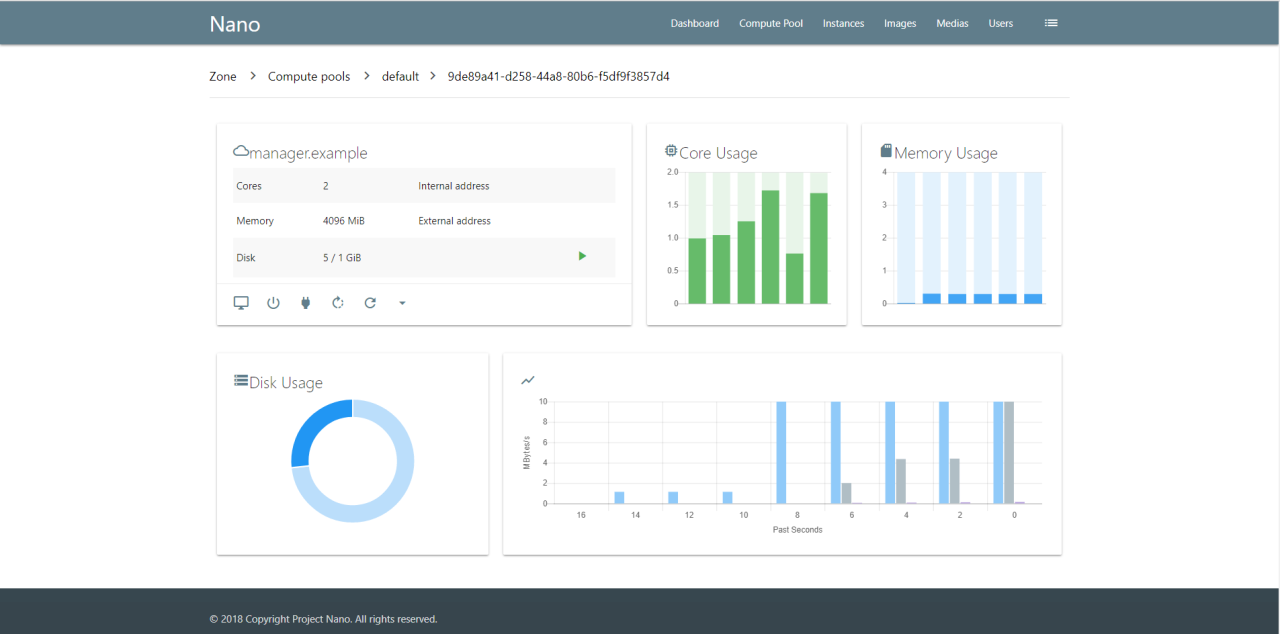Navigate to Compute pools breadcrumb
Screen dimensions: 1280x634
pyautogui.click(x=309, y=76)
